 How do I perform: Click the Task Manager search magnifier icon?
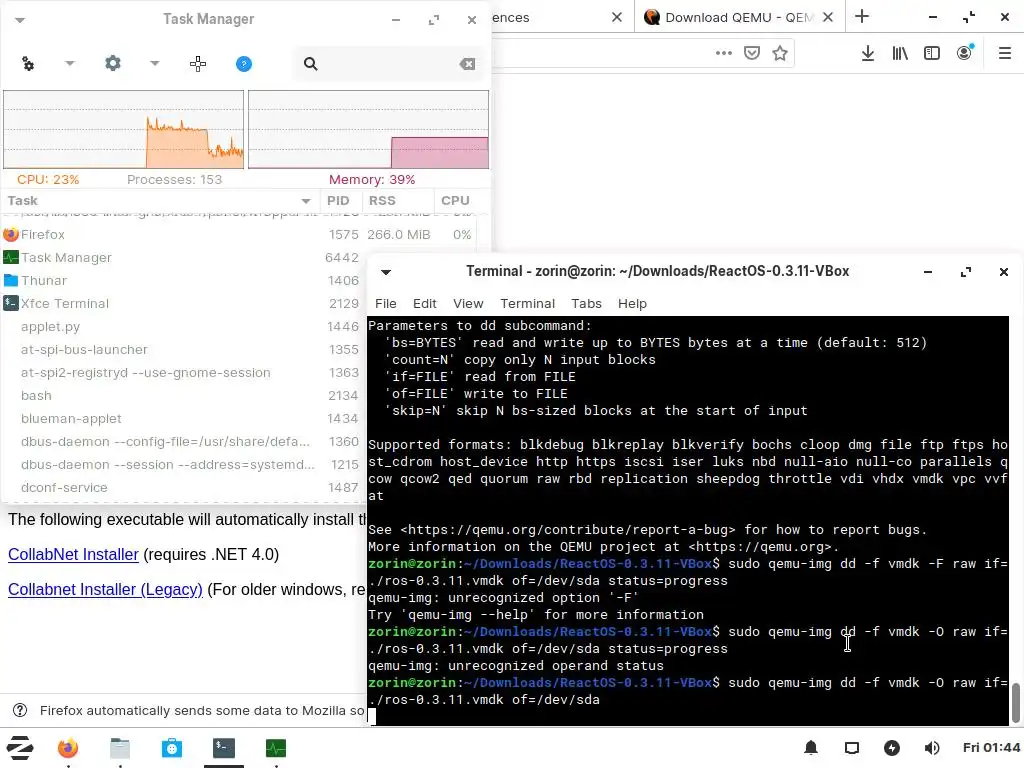tap(311, 63)
